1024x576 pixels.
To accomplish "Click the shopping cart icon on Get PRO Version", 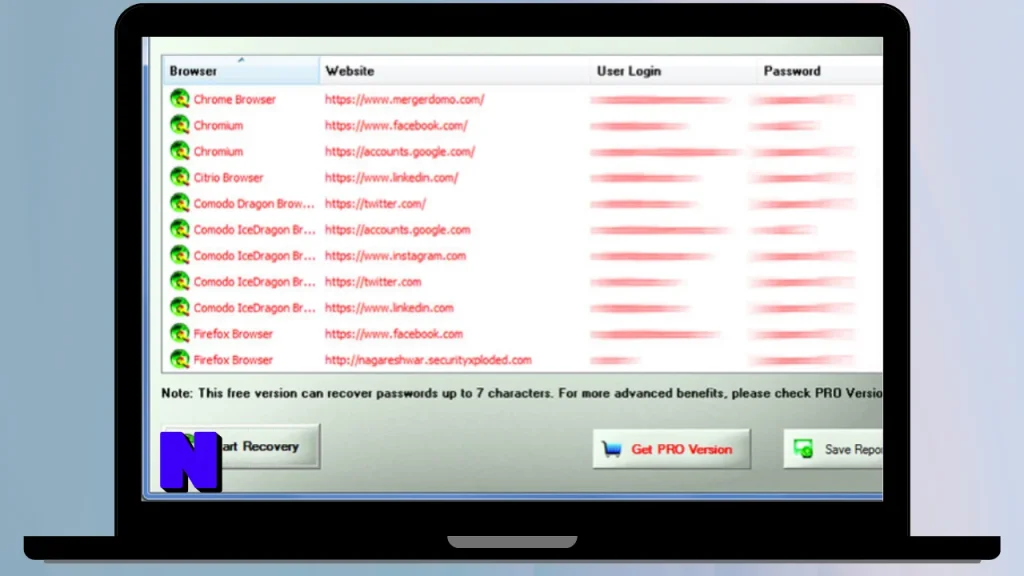I will 612,449.
